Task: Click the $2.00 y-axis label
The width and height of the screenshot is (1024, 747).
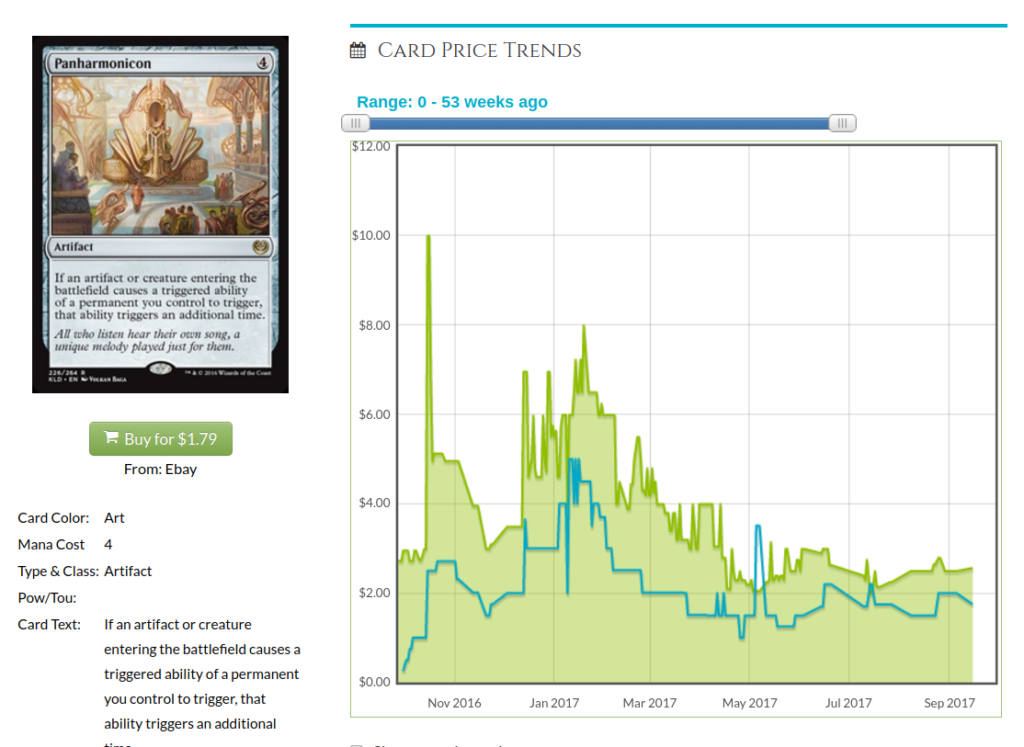Action: coord(374,593)
